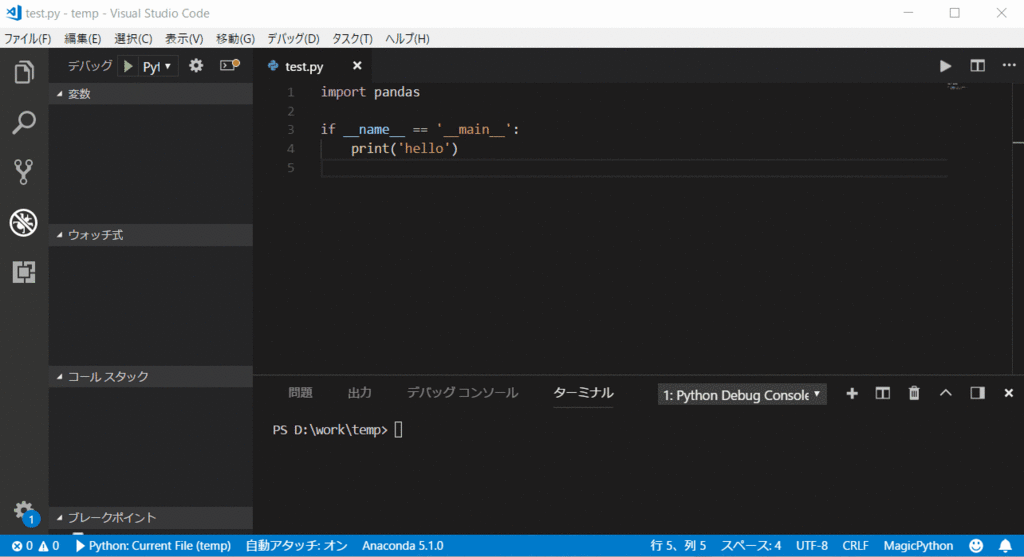The height and width of the screenshot is (557, 1024).
Task: Close the test.py editor tab
Action: point(357,66)
